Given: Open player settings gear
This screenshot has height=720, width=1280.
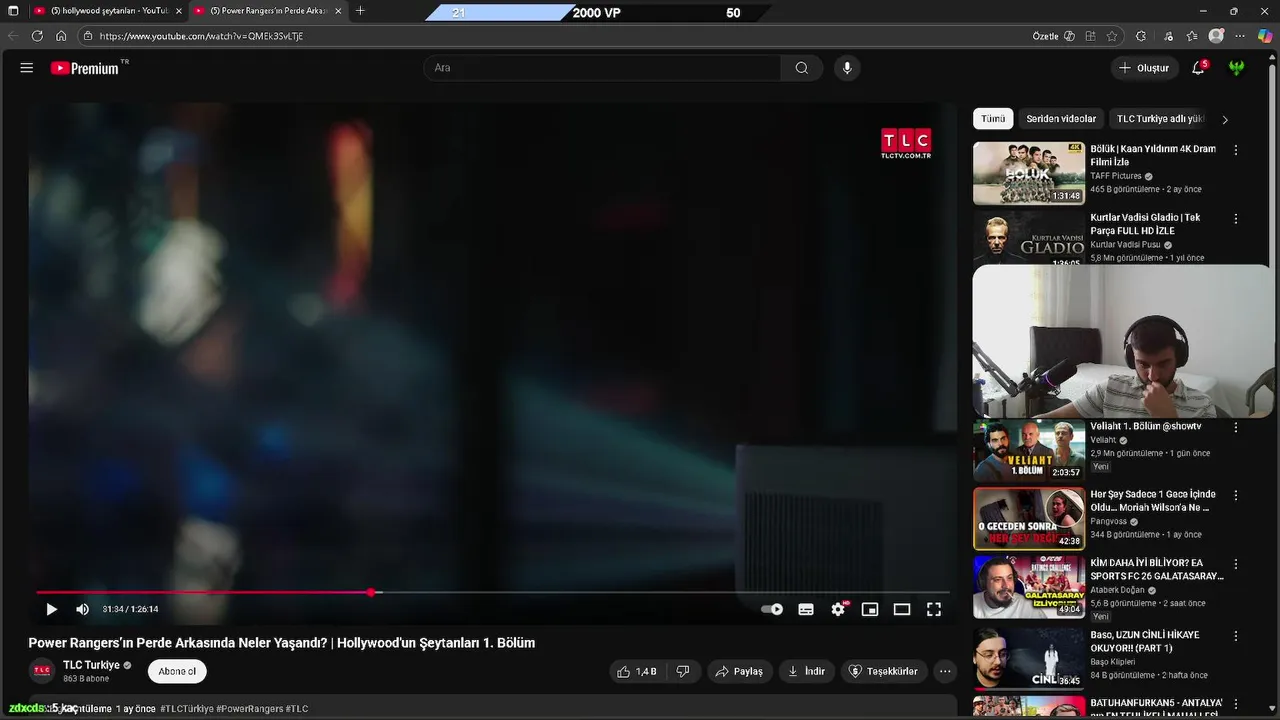Looking at the screenshot, I should pos(838,609).
